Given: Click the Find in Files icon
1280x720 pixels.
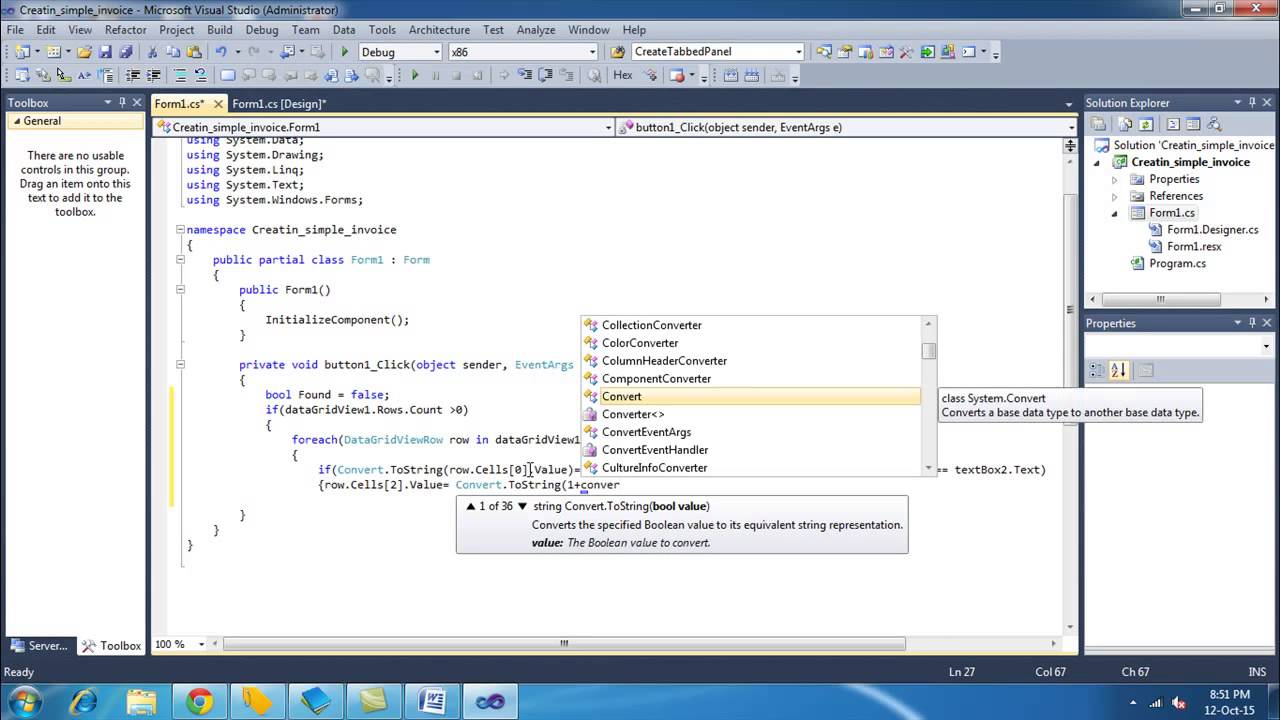Looking at the screenshot, I should 617,52.
